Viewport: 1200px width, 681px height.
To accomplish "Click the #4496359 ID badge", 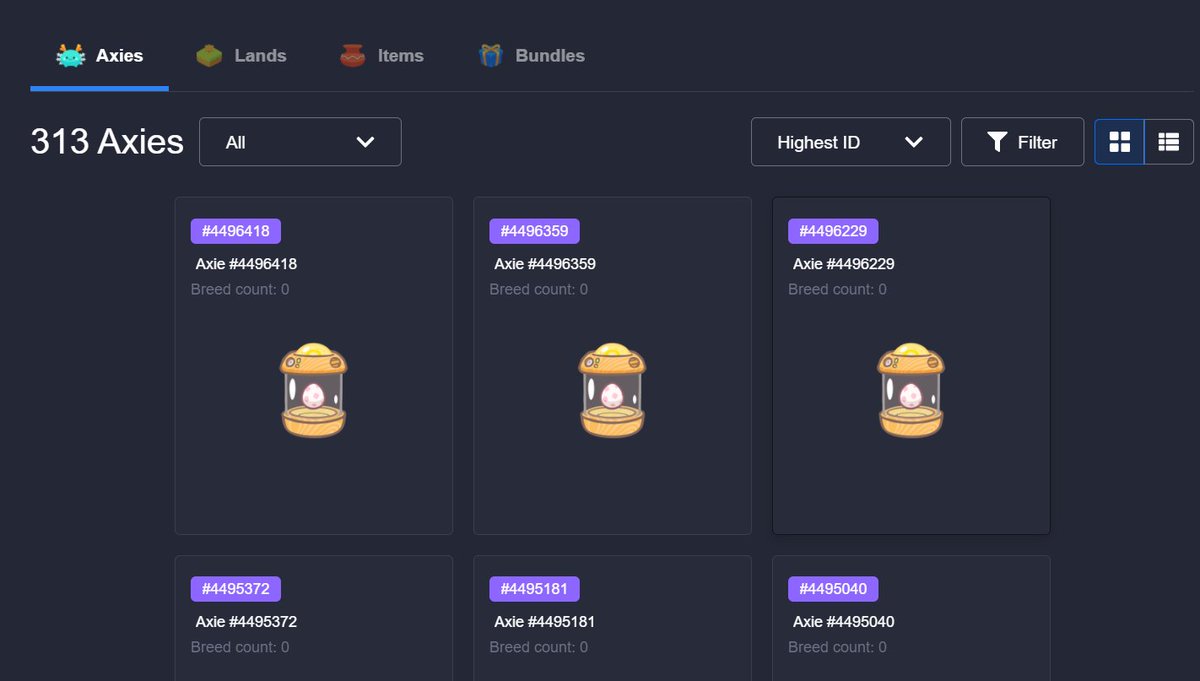I will click(534, 231).
